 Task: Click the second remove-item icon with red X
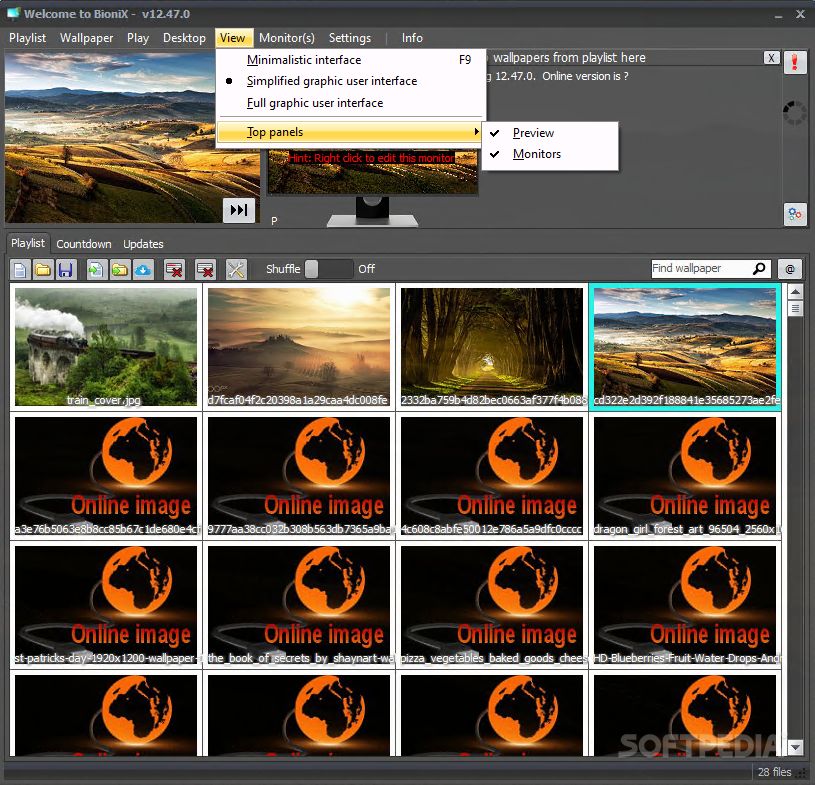[x=205, y=269]
